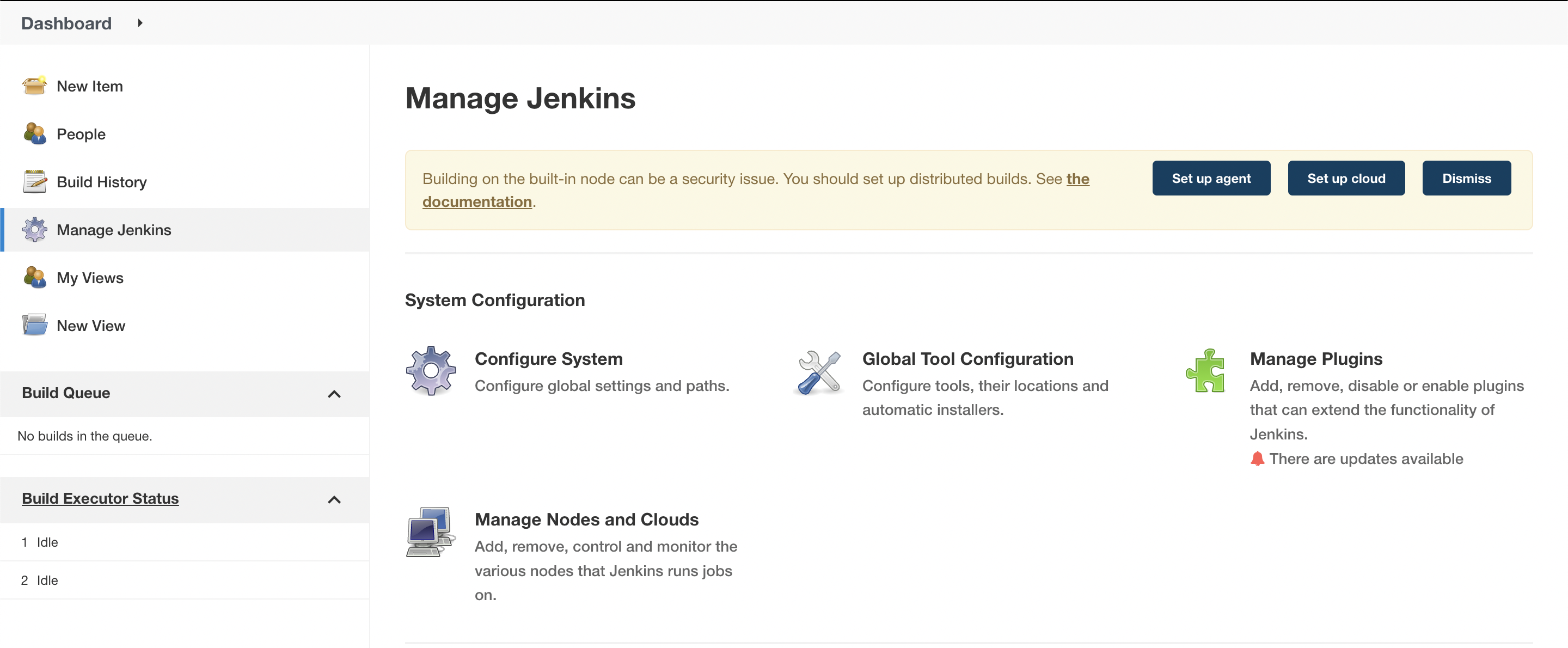The image size is (1568, 648).
Task: Click the Set up cloud button
Action: pos(1346,179)
